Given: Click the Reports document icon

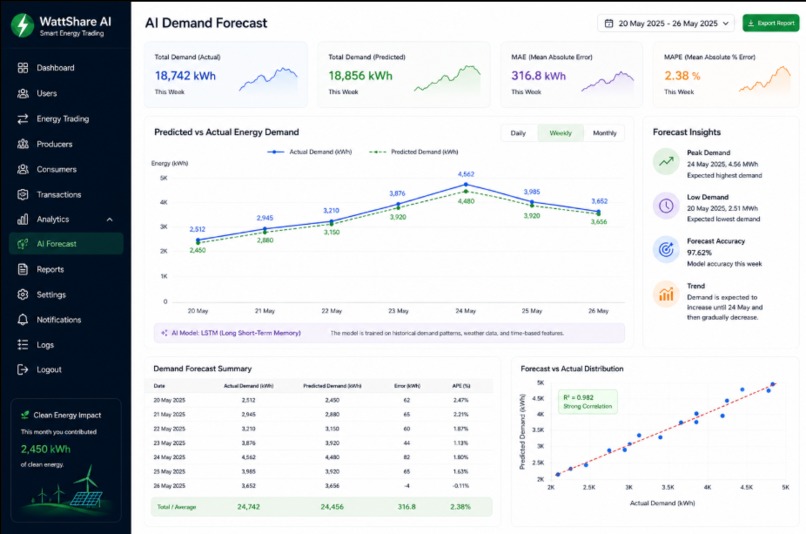Looking at the screenshot, I should point(23,269).
